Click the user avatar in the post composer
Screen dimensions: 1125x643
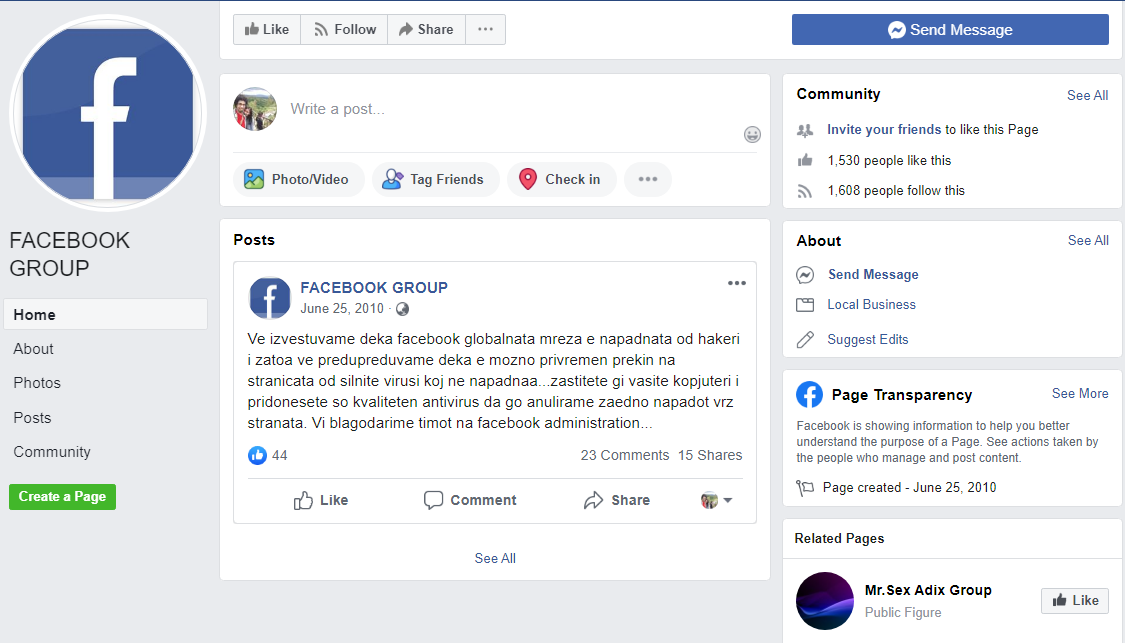(255, 109)
